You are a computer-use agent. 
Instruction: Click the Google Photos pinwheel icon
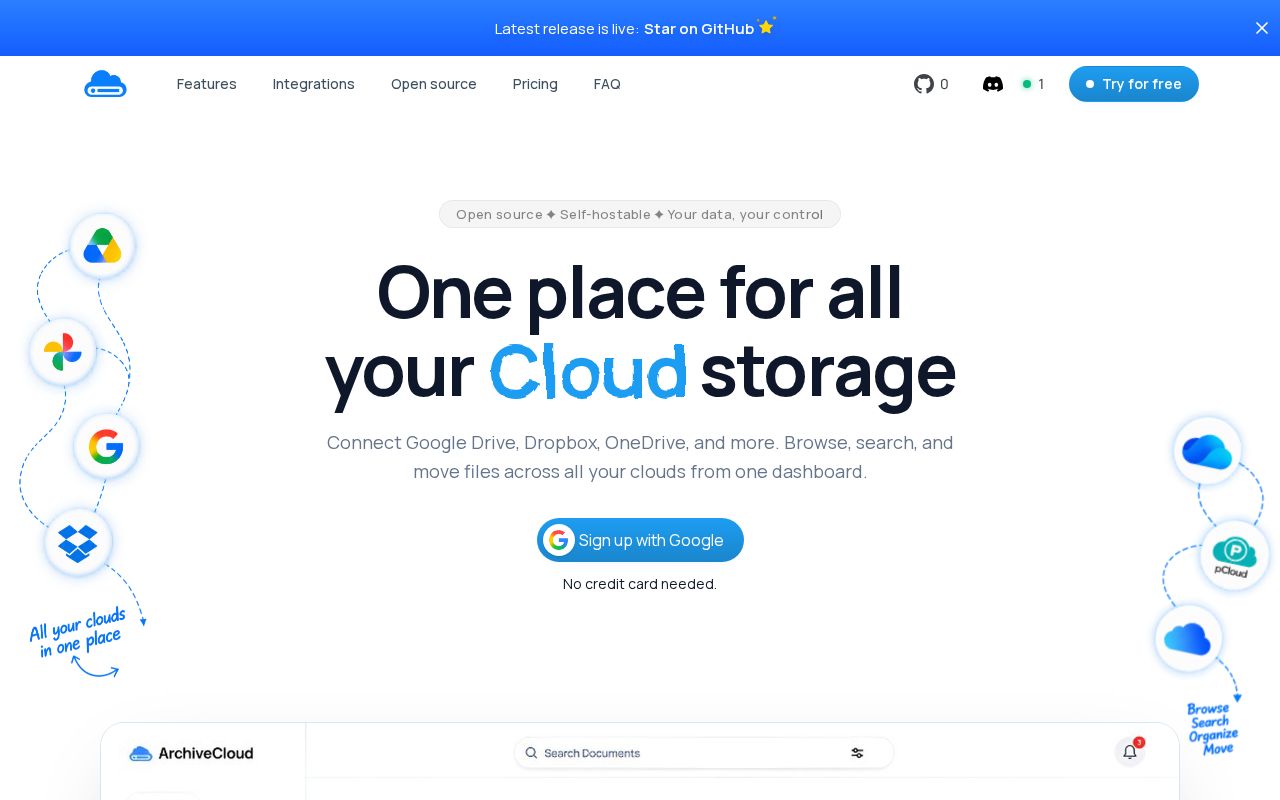point(62,351)
